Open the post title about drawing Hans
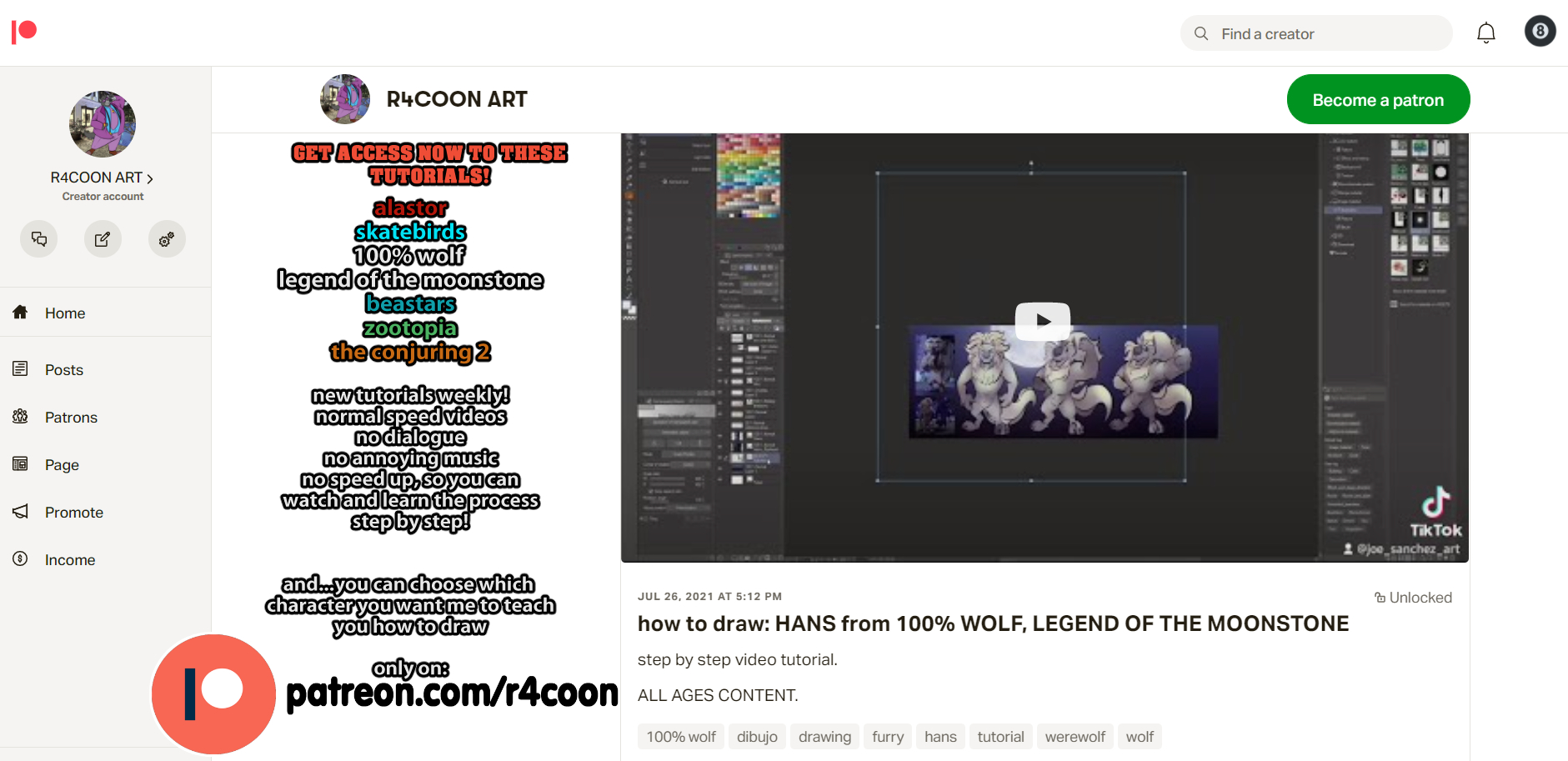The width and height of the screenshot is (1568, 761). pos(992,623)
